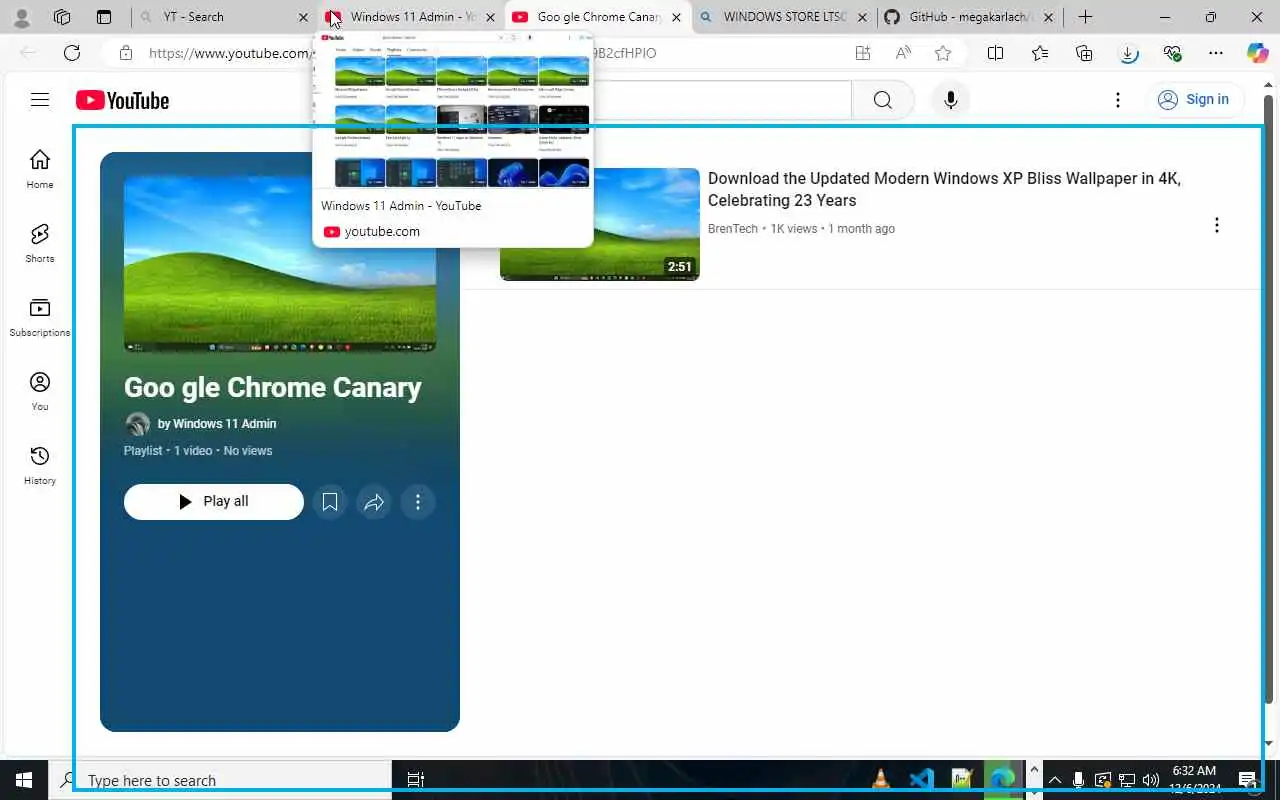Add this page to favorites star
The image size is (1280, 800).
point(942,53)
